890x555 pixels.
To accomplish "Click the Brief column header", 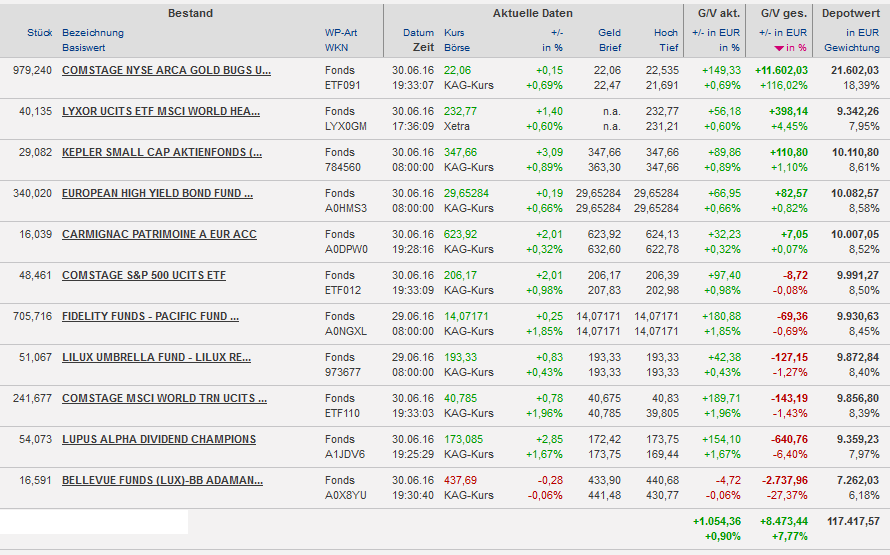I will pyautogui.click(x=610, y=48).
